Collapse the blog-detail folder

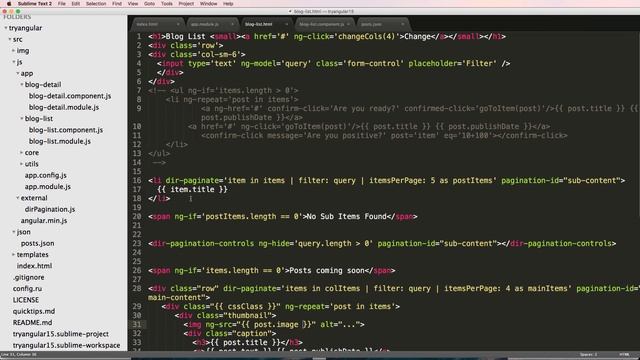[22, 84]
